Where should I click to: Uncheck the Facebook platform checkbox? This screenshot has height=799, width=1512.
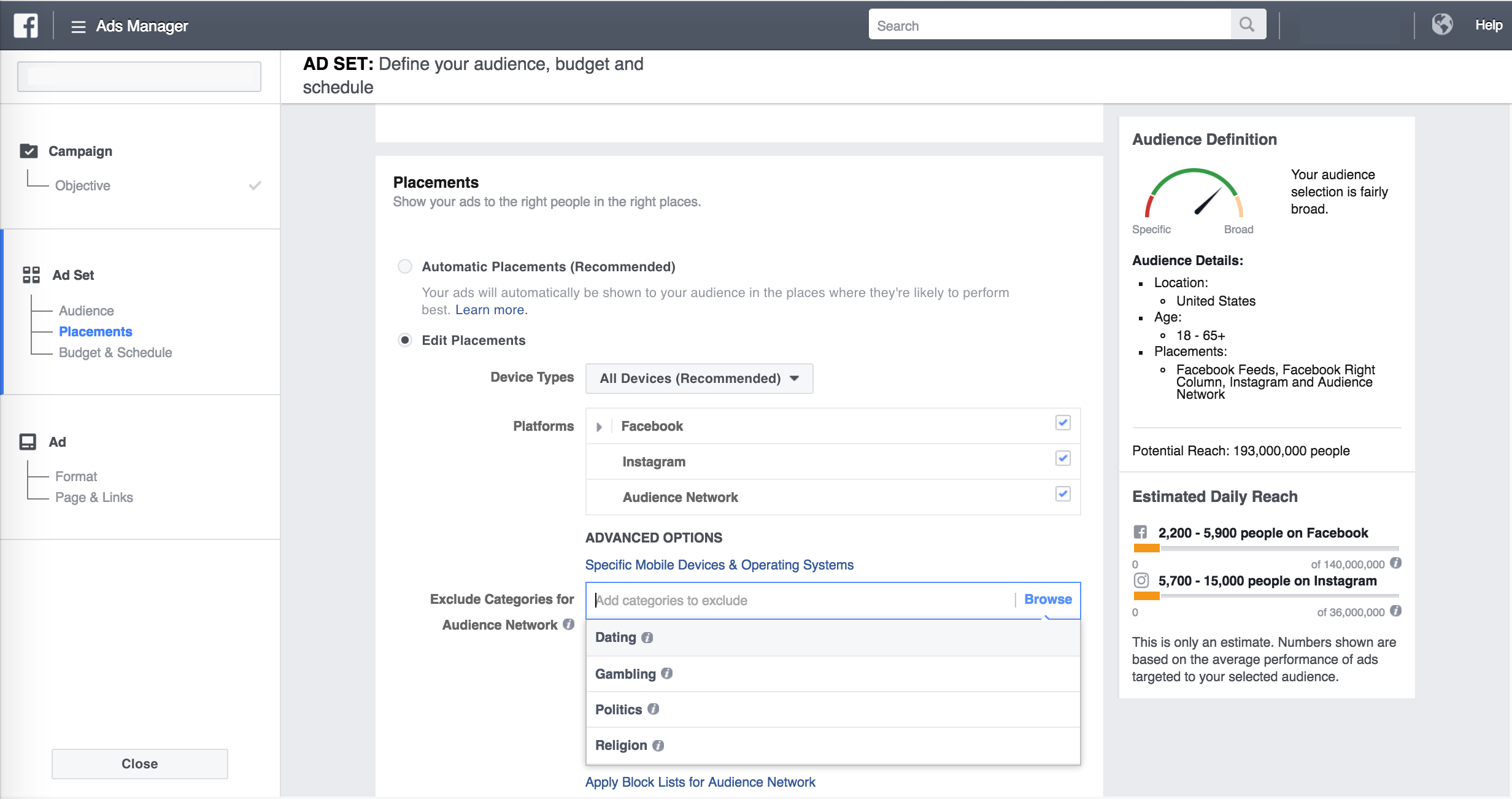point(1063,423)
